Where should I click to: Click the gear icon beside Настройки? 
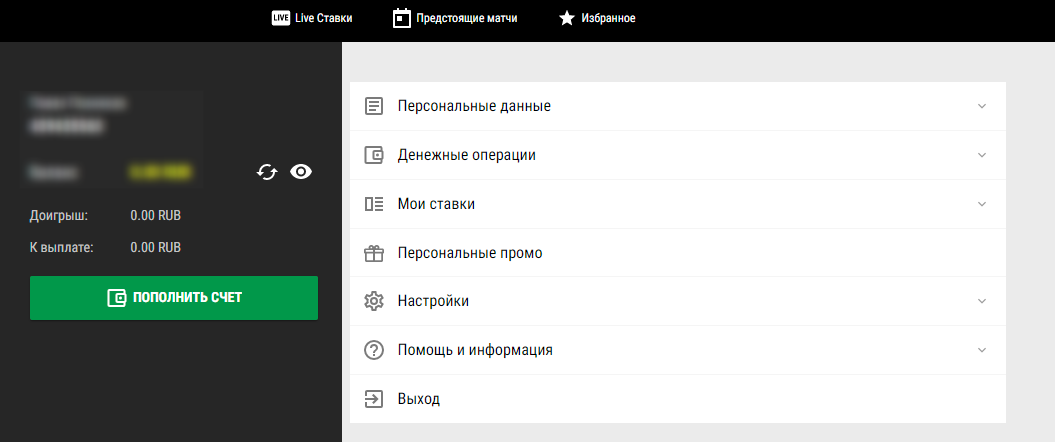[x=374, y=301]
